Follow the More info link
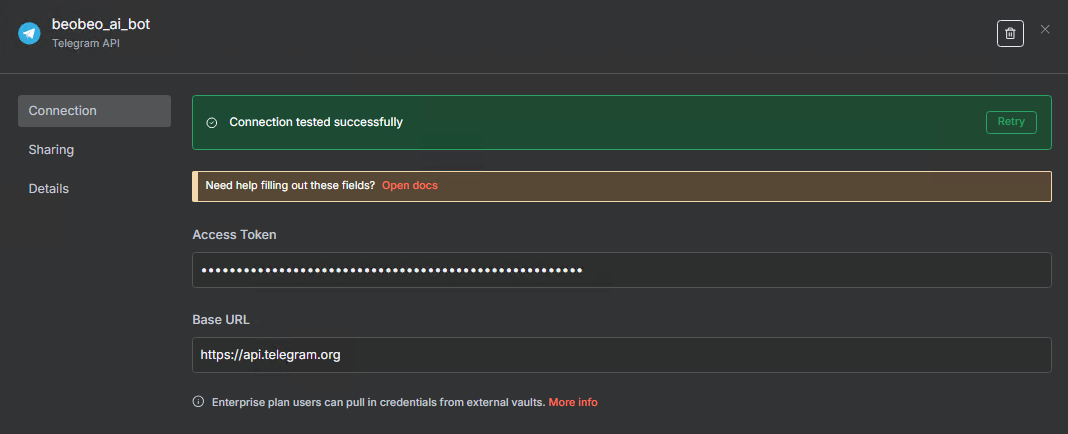Viewport: 1068px width, 434px height. pos(573,402)
